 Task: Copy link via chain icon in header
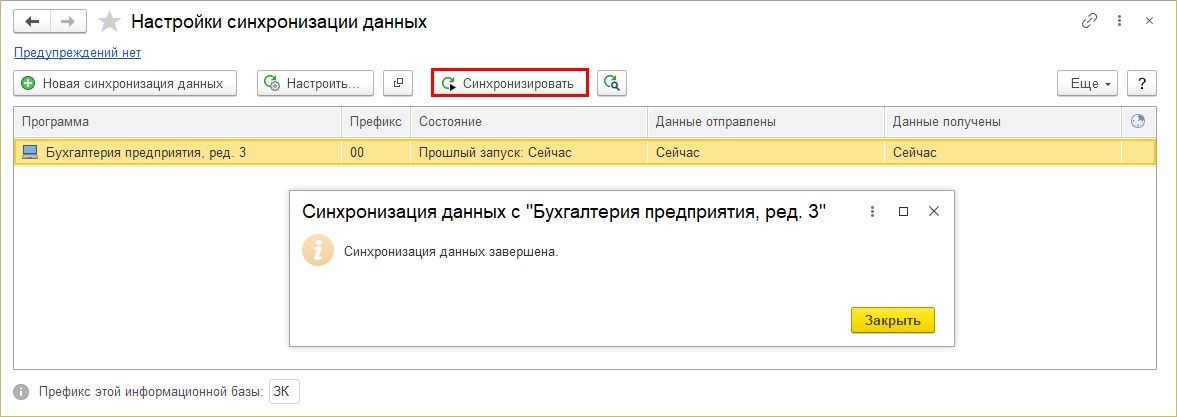(x=1089, y=21)
